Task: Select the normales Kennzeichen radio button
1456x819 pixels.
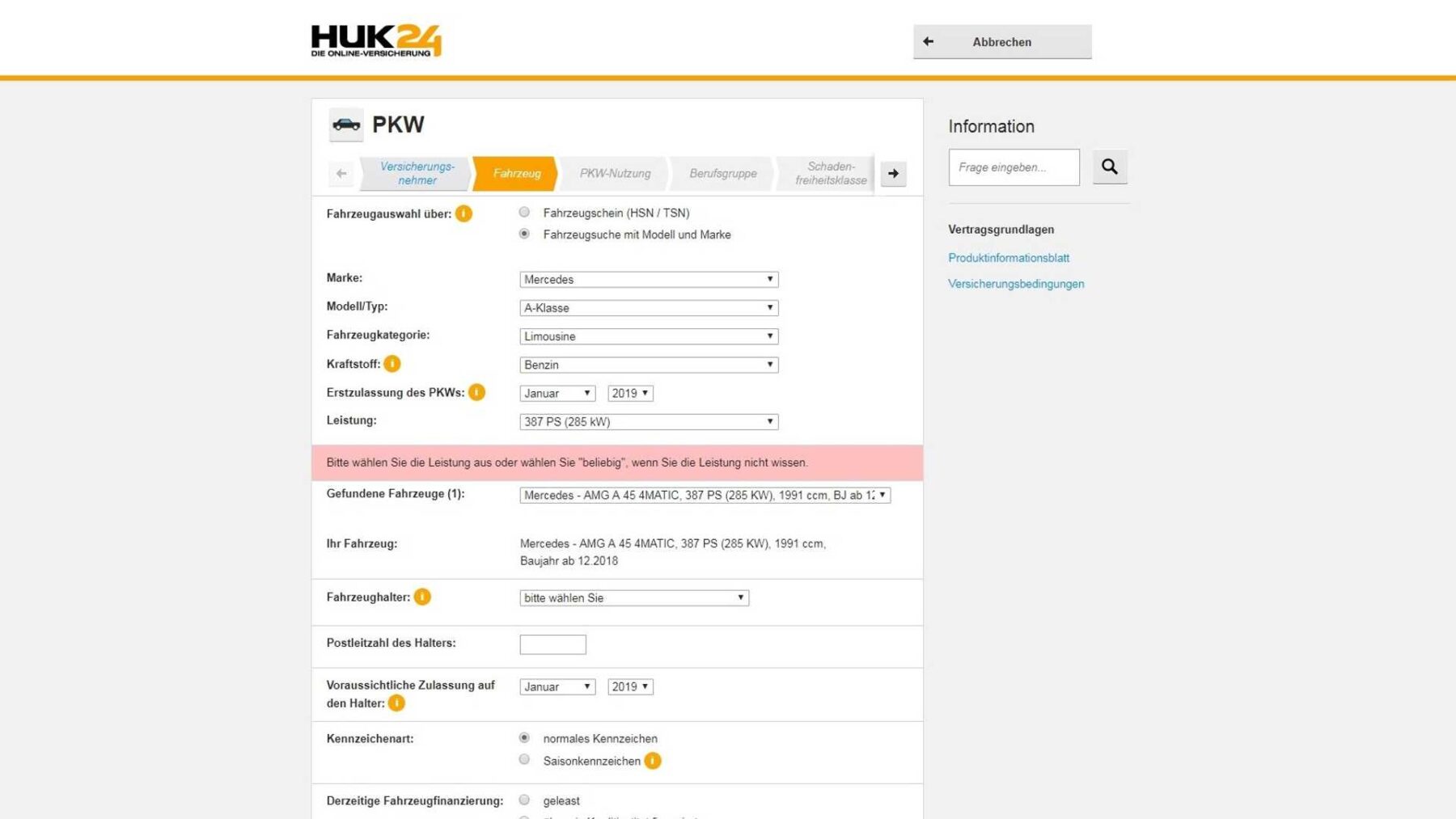Action: (x=524, y=737)
